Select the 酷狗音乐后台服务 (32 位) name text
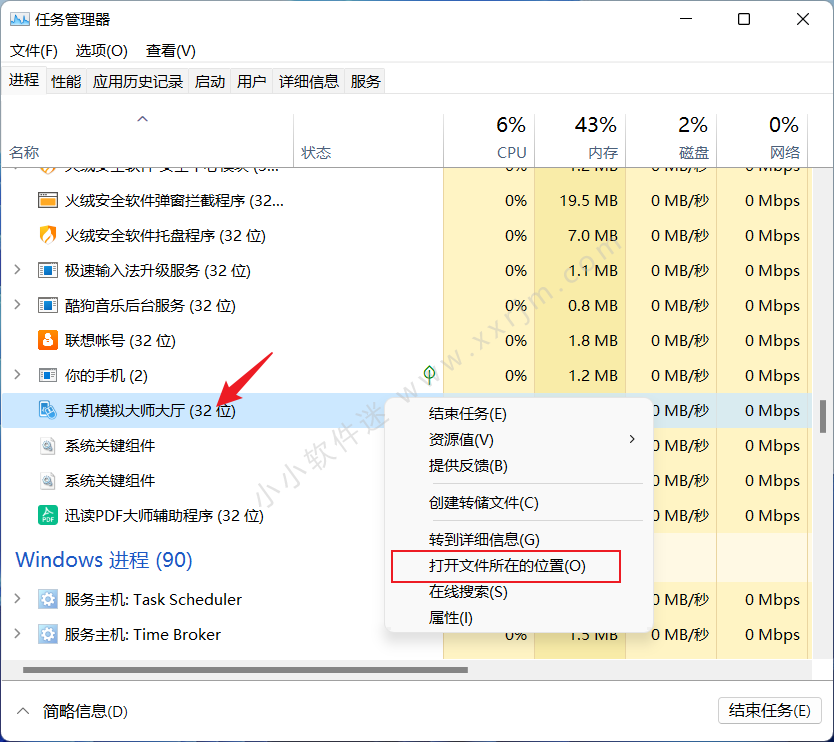Image resolution: width=834 pixels, height=742 pixels. [x=150, y=306]
